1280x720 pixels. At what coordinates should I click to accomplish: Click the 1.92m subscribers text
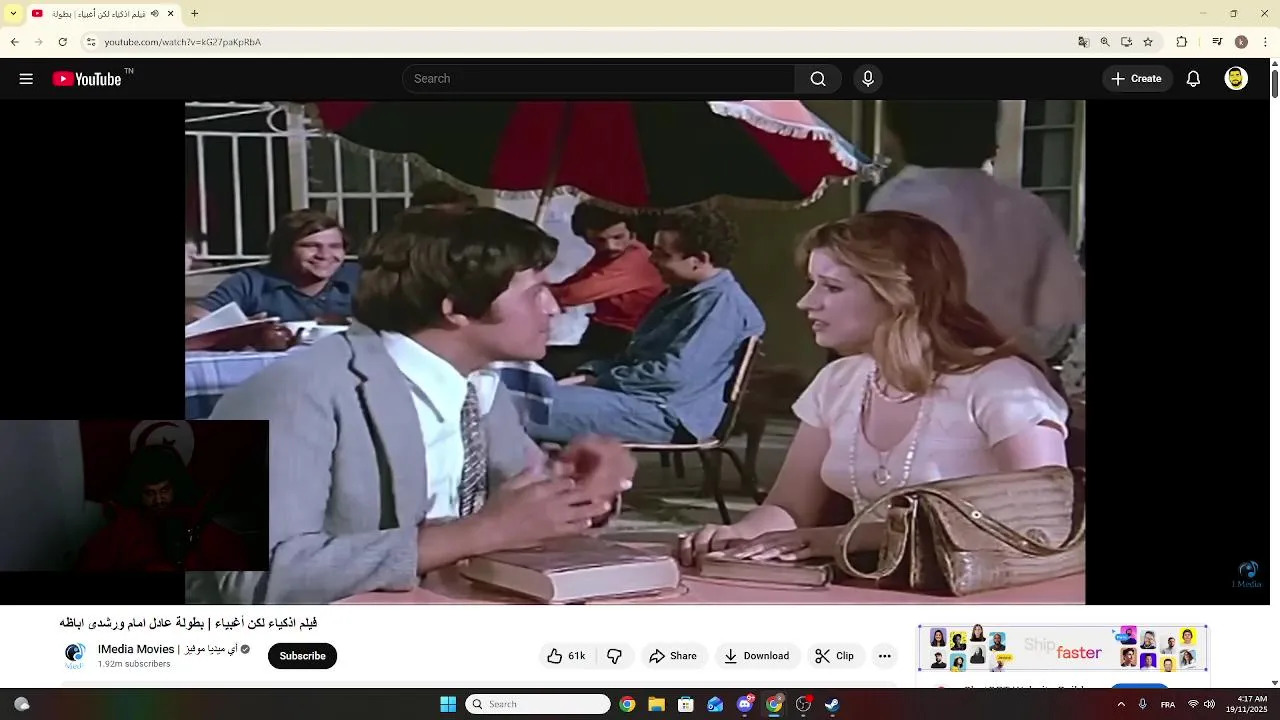[134, 664]
